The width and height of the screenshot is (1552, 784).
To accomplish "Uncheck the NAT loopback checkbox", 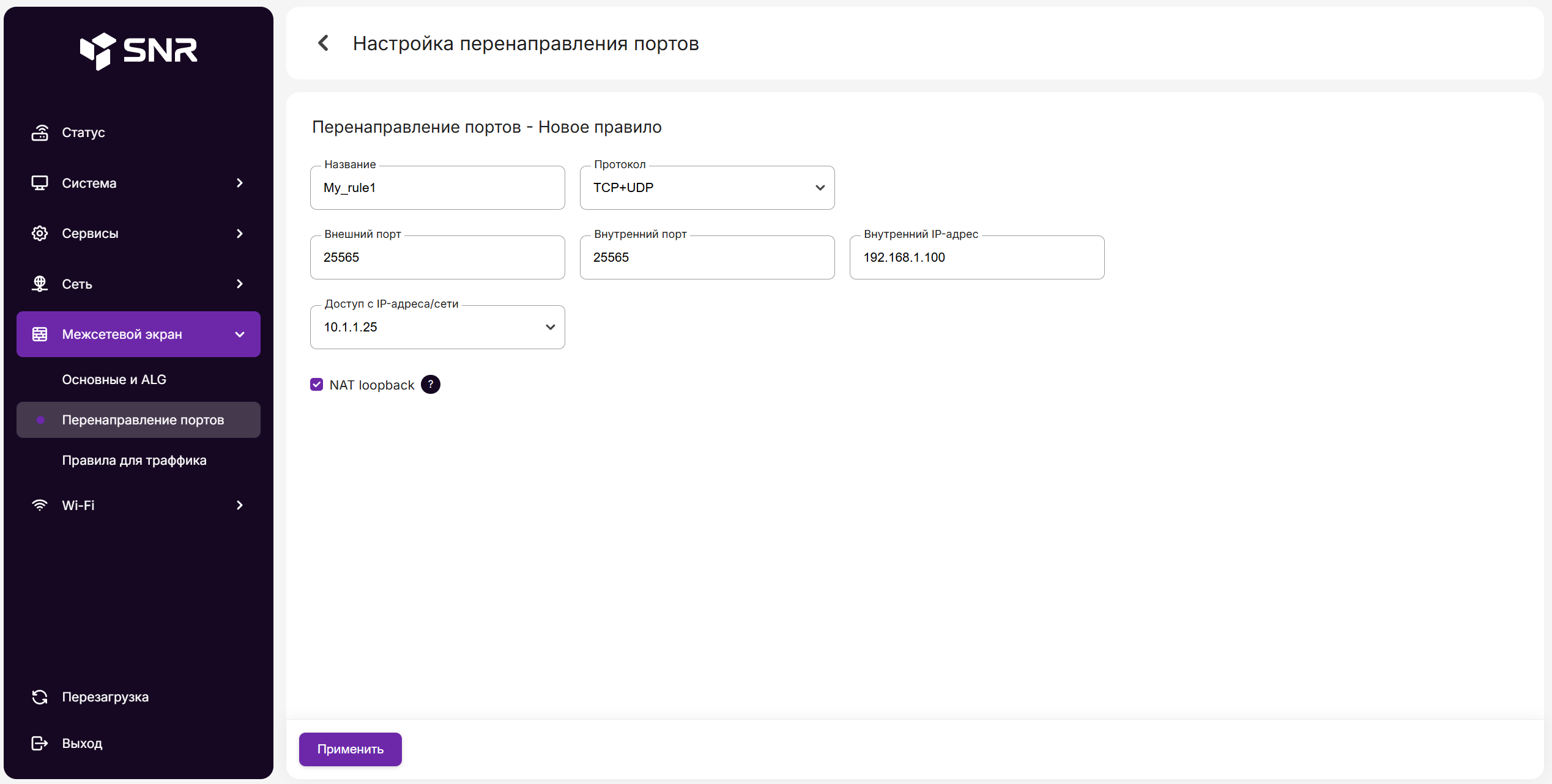I will pos(316,385).
